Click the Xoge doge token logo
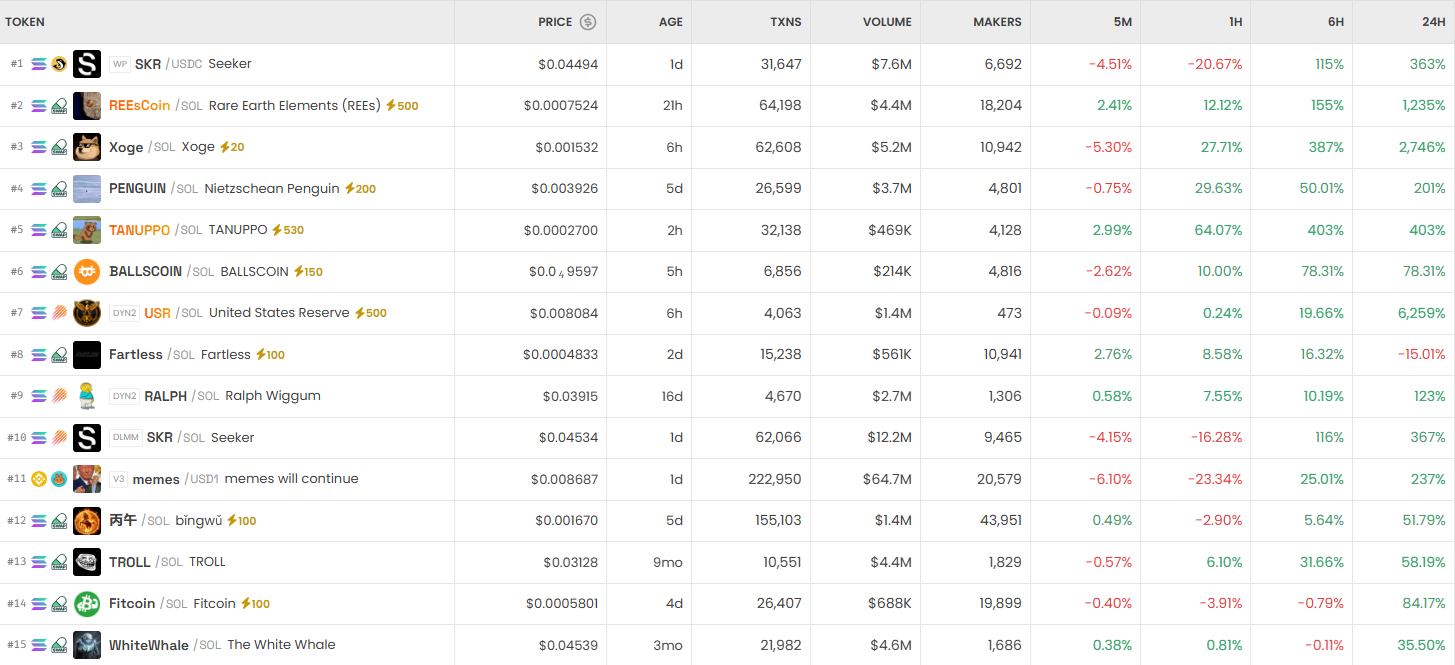This screenshot has width=1455, height=665. [x=87, y=147]
